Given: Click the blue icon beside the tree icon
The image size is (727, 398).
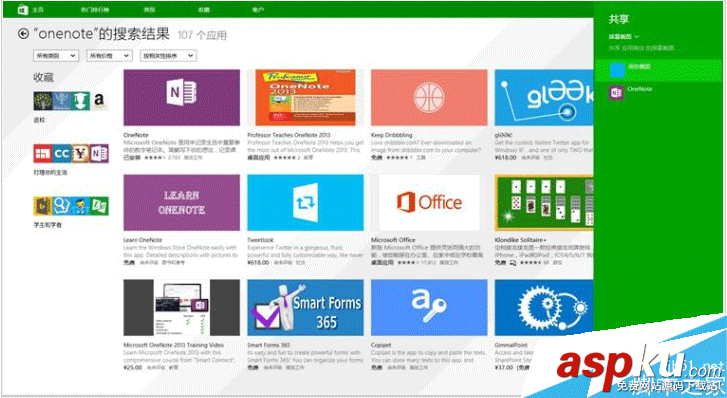Looking at the screenshot, I should point(61,100).
